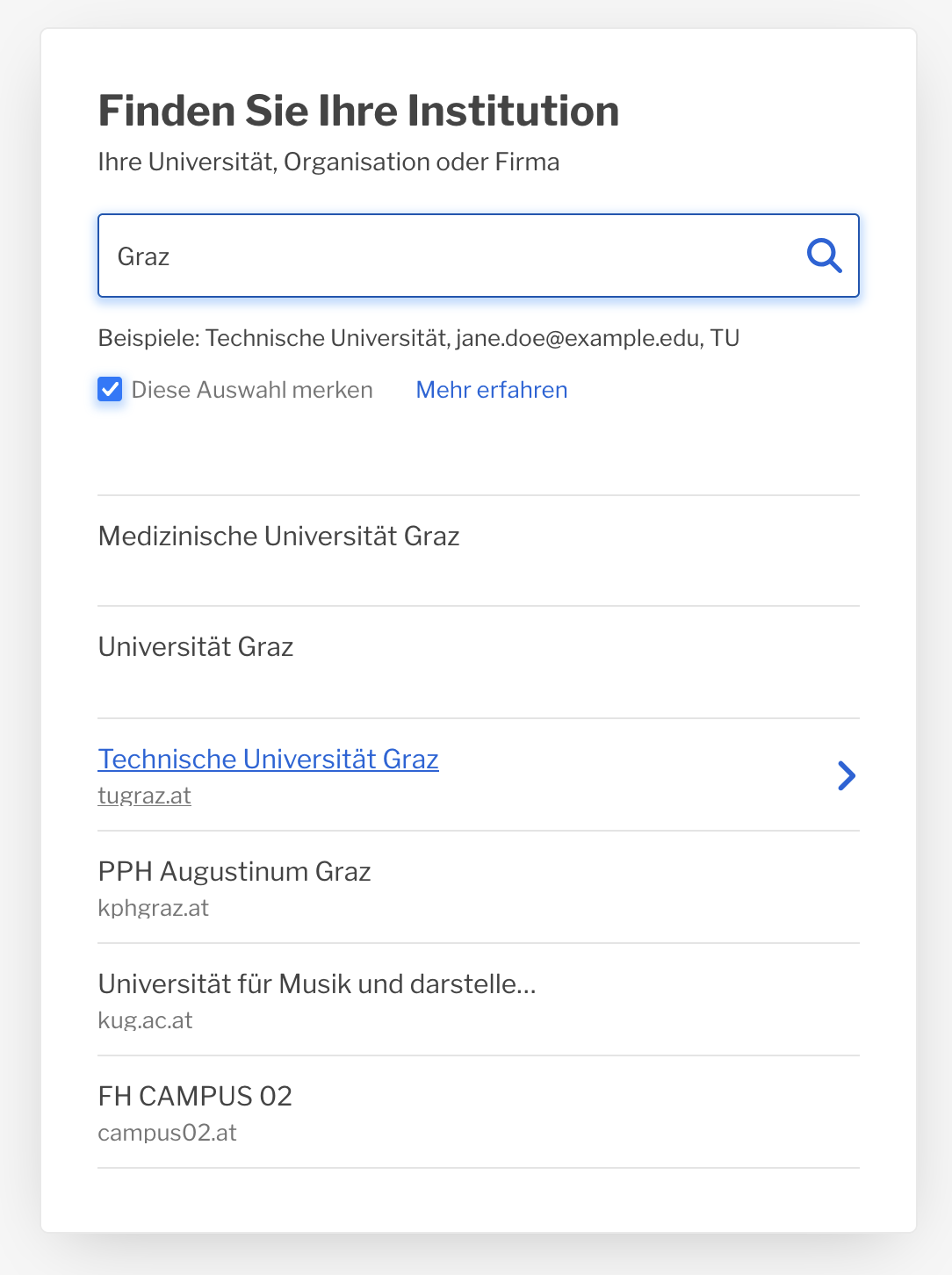Select PPH Augustinum Graz entry

click(x=479, y=887)
